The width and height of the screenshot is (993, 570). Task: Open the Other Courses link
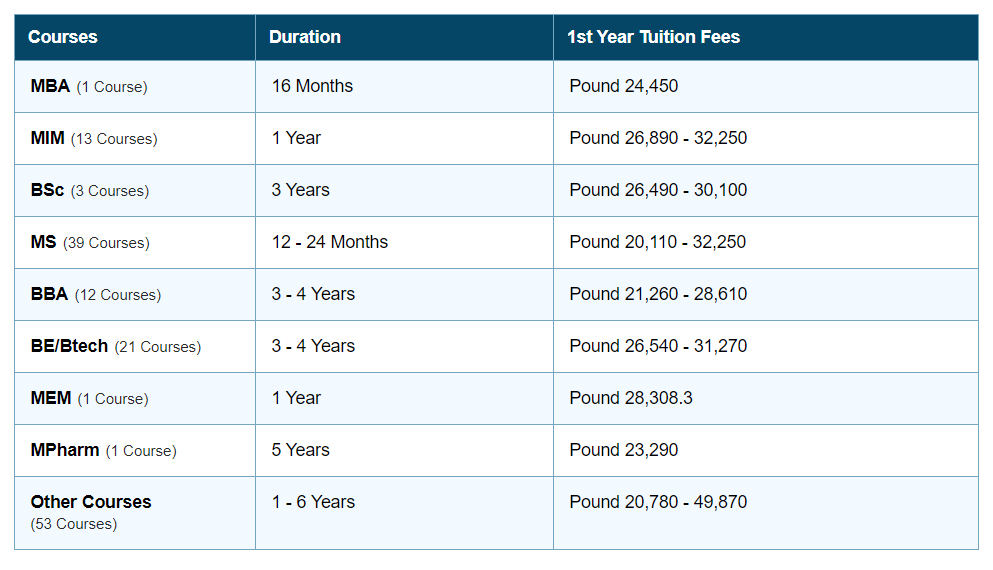pyautogui.click(x=91, y=502)
